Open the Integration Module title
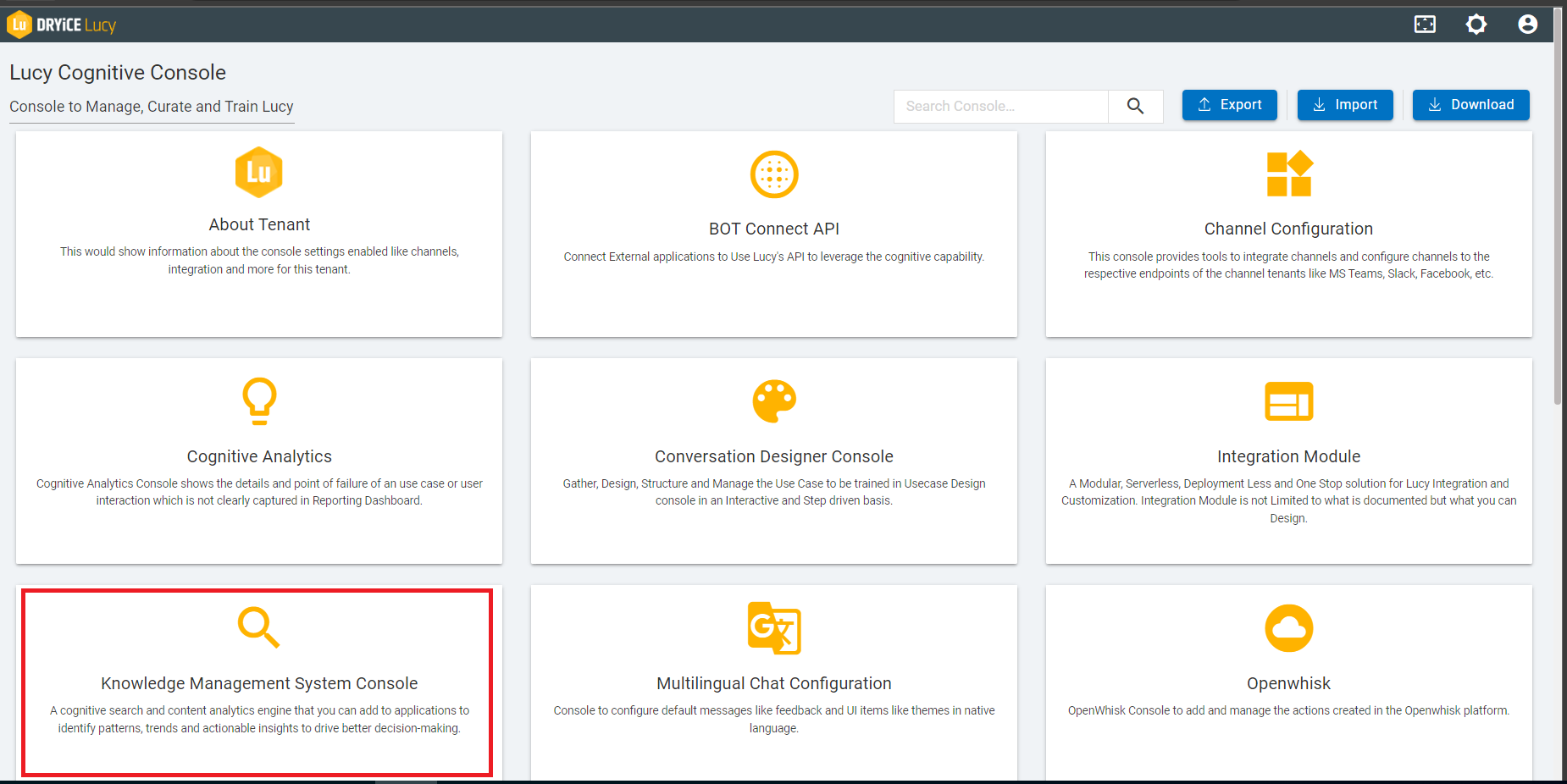Image resolution: width=1567 pixels, height=784 pixels. (x=1289, y=456)
